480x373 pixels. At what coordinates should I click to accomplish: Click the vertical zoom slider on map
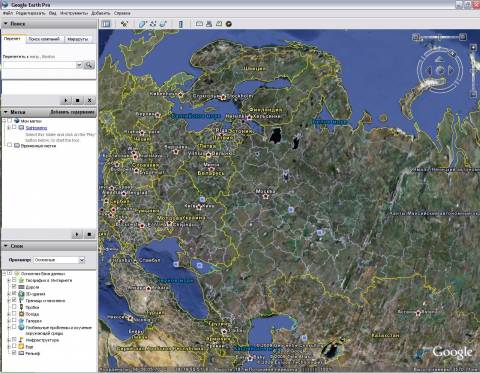473,71
